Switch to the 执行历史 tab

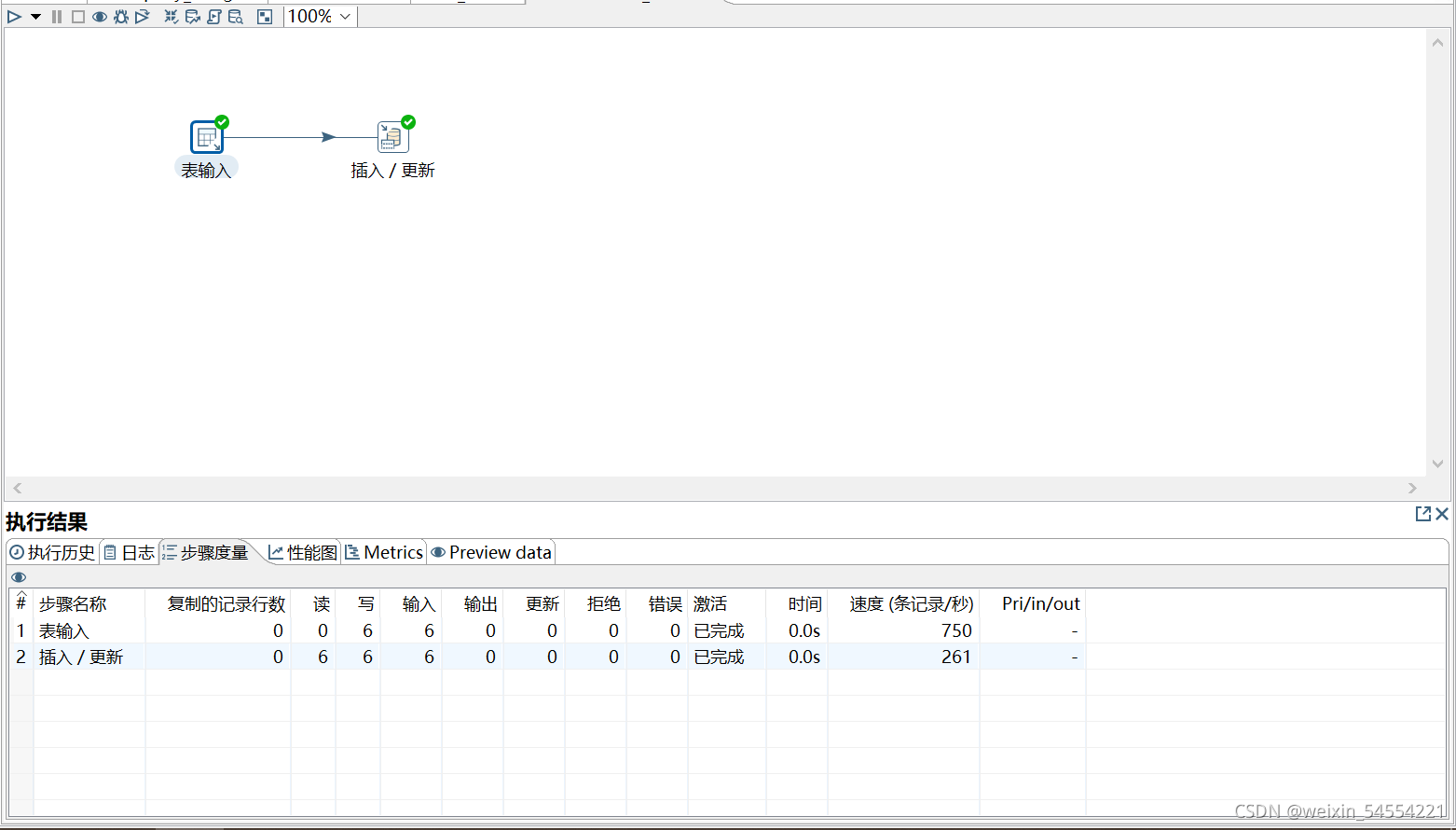point(52,552)
